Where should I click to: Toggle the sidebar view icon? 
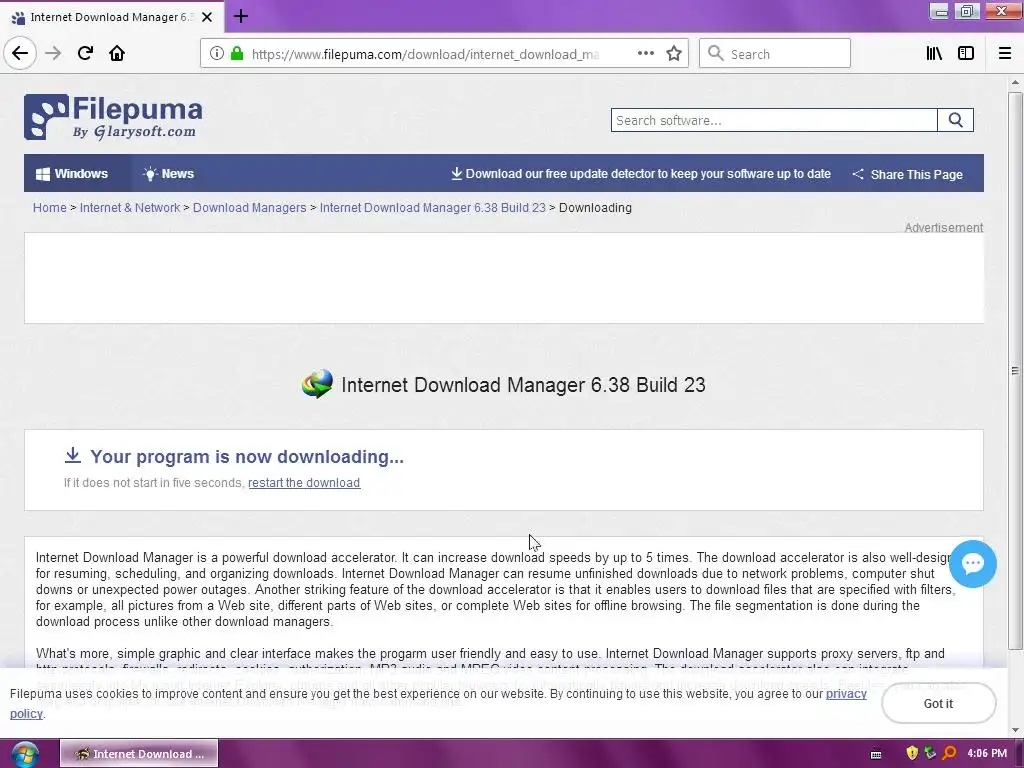966,54
